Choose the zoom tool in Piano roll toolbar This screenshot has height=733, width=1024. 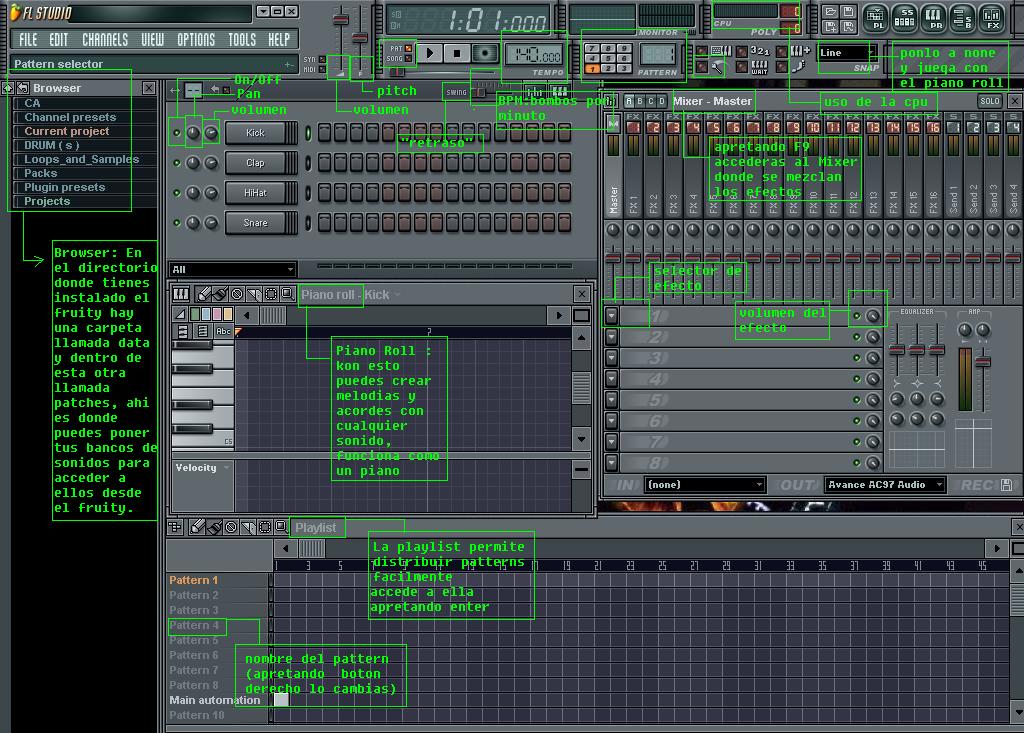pyautogui.click(x=287, y=295)
